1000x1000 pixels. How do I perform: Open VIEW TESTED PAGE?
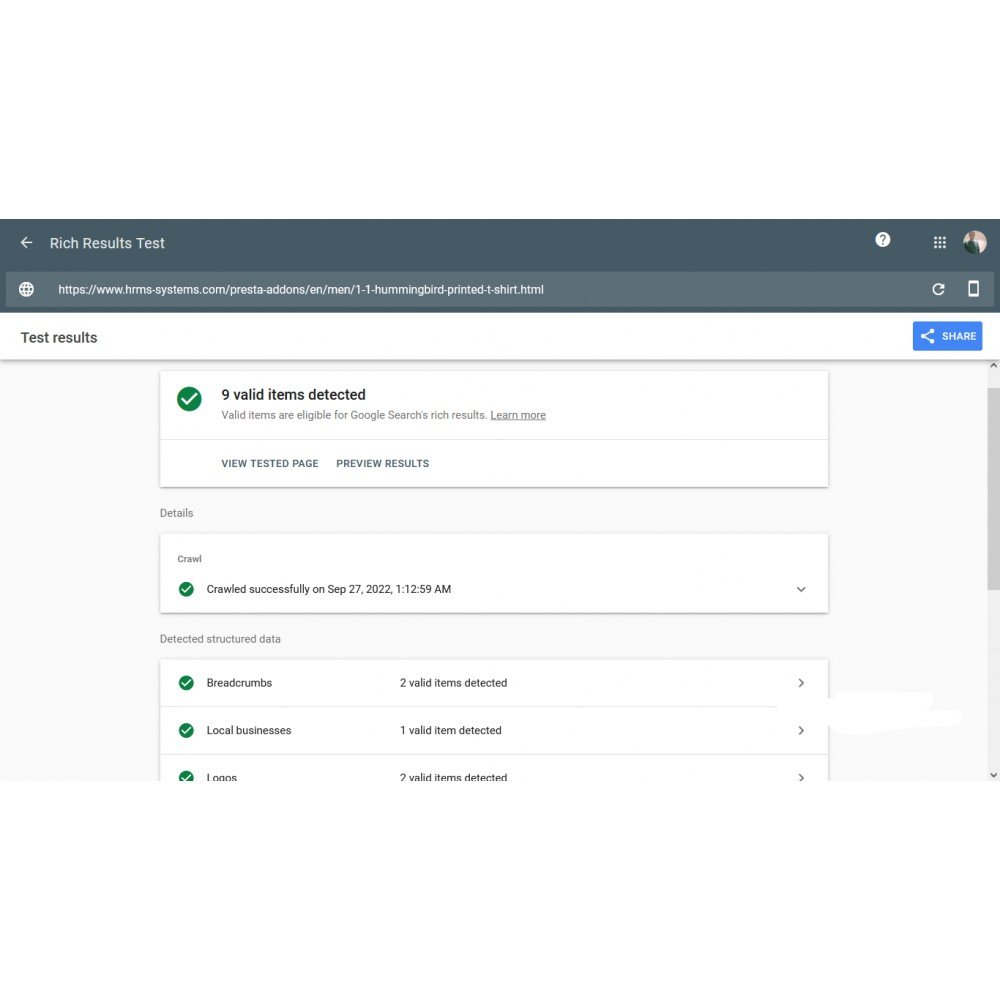270,464
